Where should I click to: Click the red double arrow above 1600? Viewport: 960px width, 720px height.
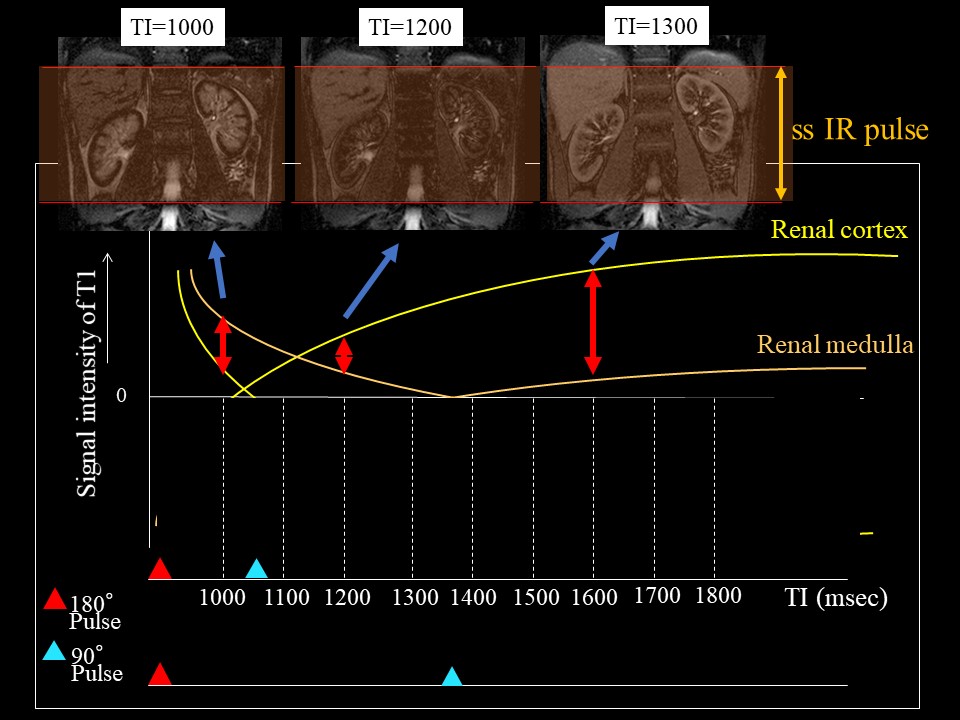pos(593,321)
